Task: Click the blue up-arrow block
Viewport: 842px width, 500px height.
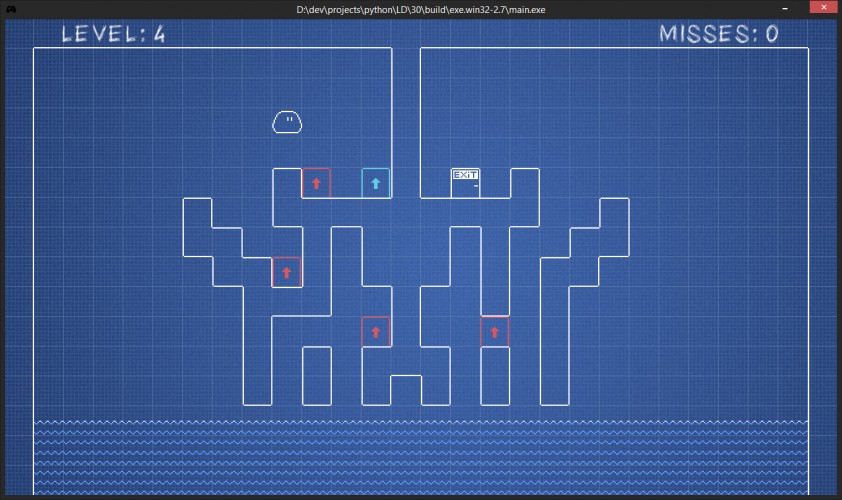Action: (376, 183)
